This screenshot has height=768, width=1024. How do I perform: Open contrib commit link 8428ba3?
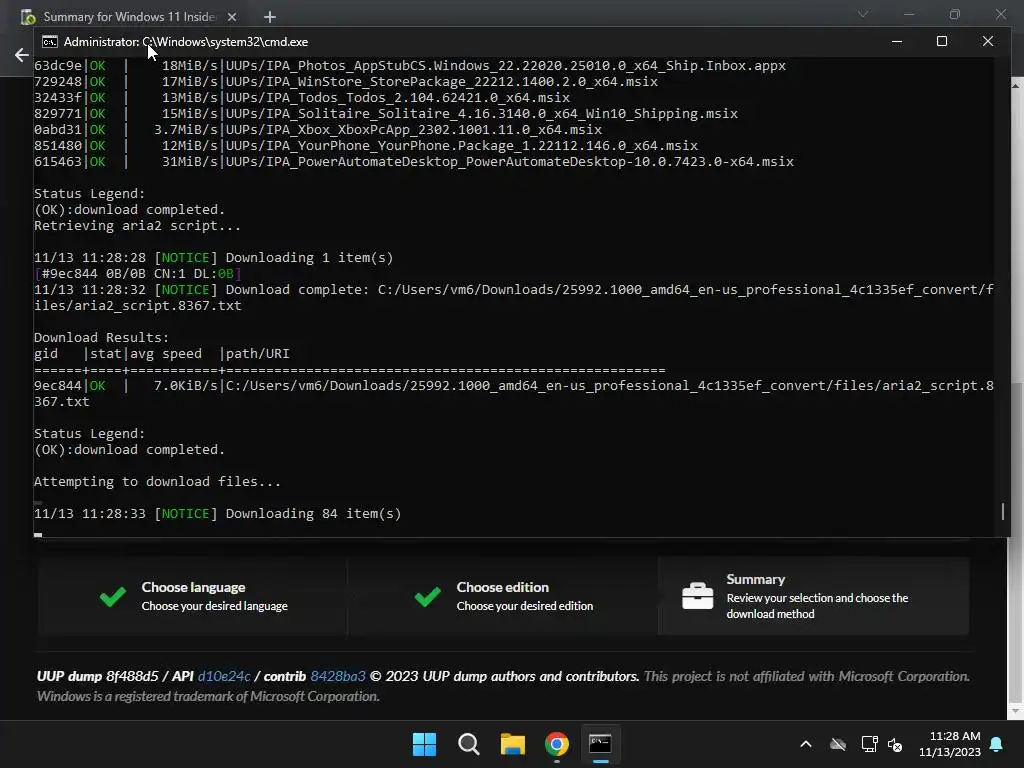(338, 676)
